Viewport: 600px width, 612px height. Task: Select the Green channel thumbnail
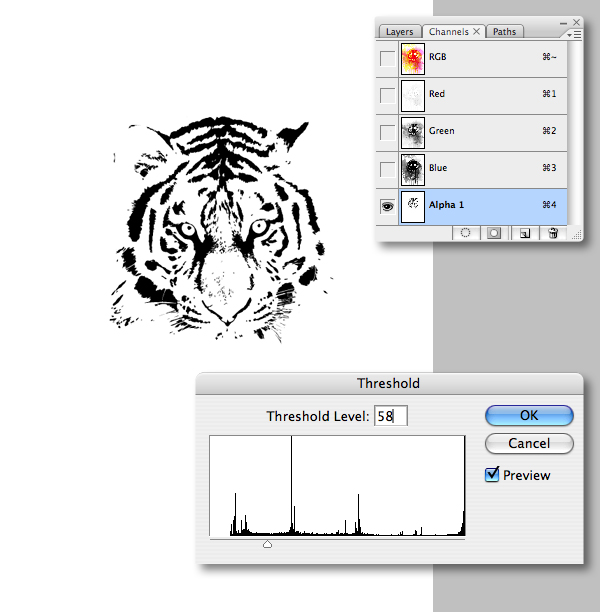click(x=413, y=133)
